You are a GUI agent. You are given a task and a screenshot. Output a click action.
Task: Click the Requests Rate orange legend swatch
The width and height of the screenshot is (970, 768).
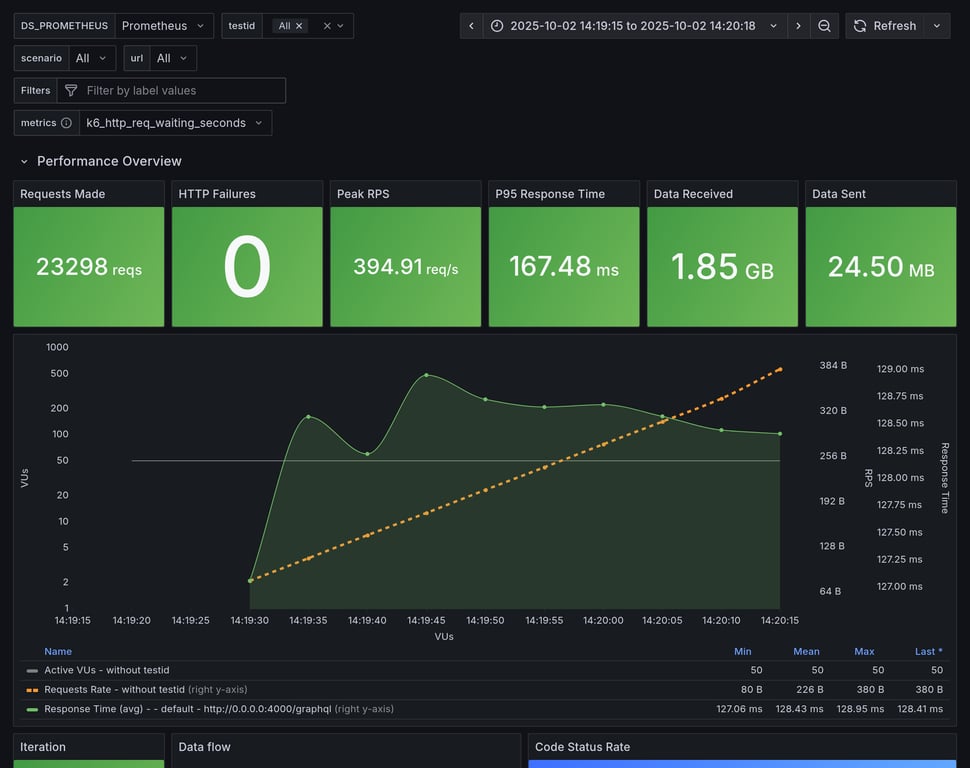[32, 690]
